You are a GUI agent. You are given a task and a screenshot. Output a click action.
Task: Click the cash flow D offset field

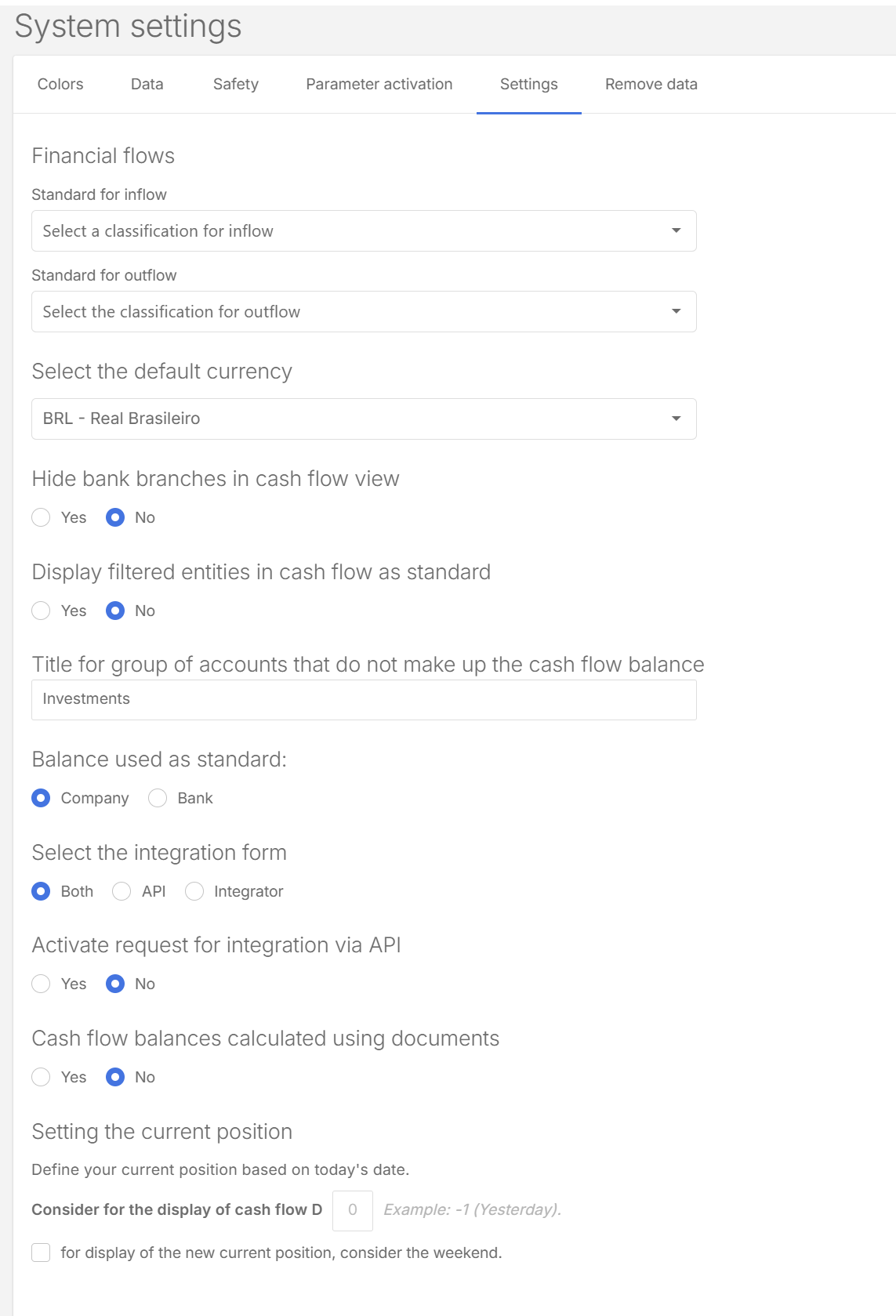[x=353, y=1210]
